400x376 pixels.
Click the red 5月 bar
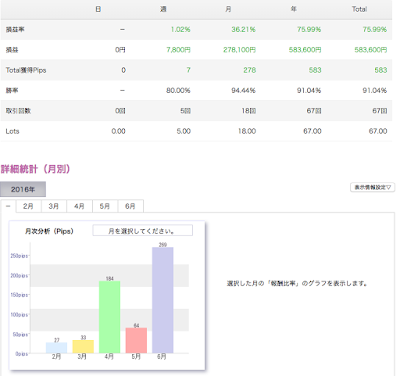point(136,341)
